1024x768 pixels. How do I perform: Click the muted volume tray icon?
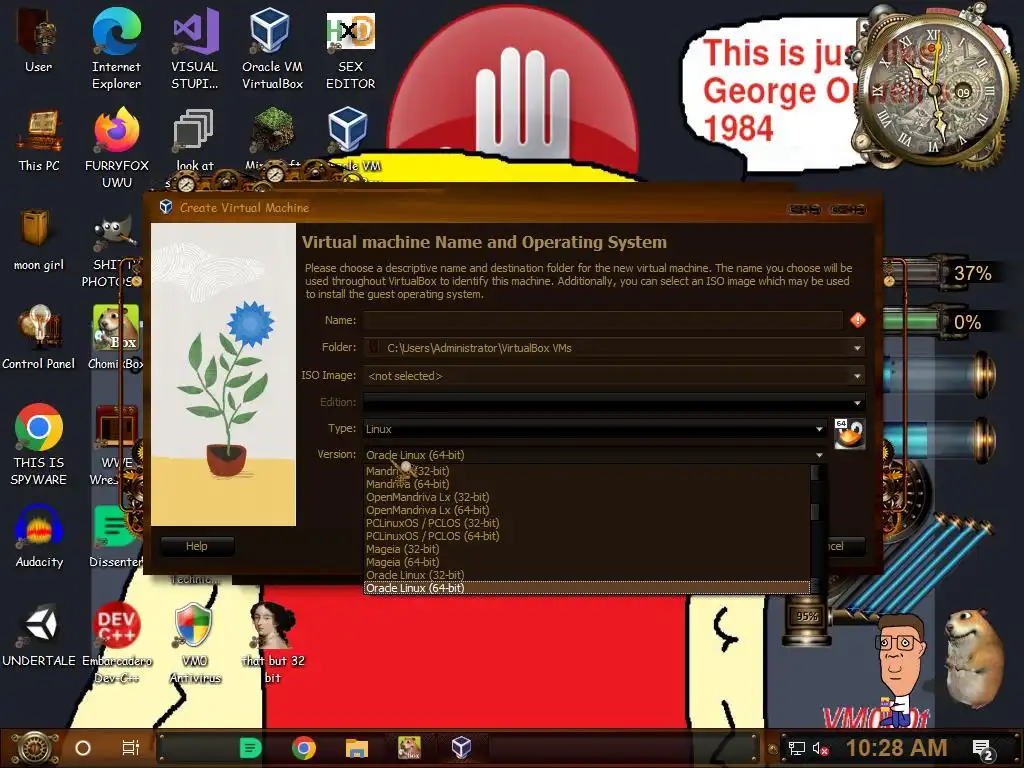point(820,749)
